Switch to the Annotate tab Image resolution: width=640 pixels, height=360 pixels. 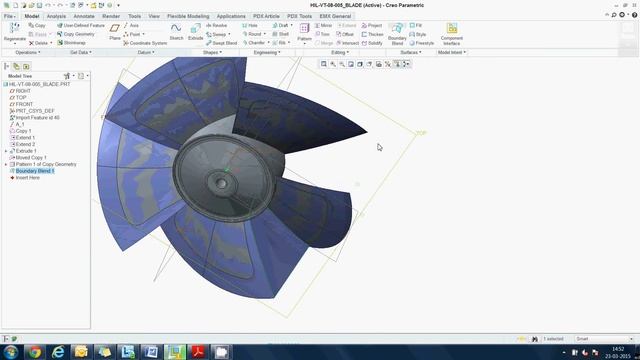pos(84,16)
